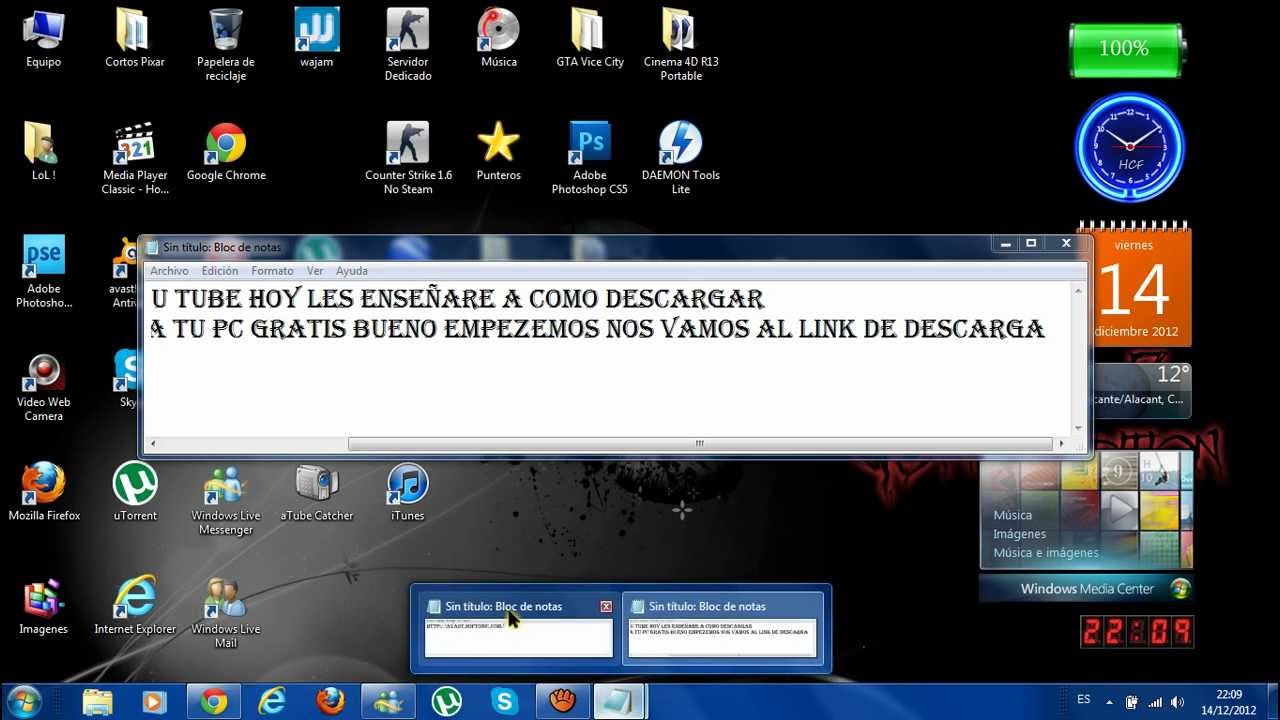Open the Formato menu in Bloc de notas
The width and height of the screenshot is (1280, 720).
point(272,271)
